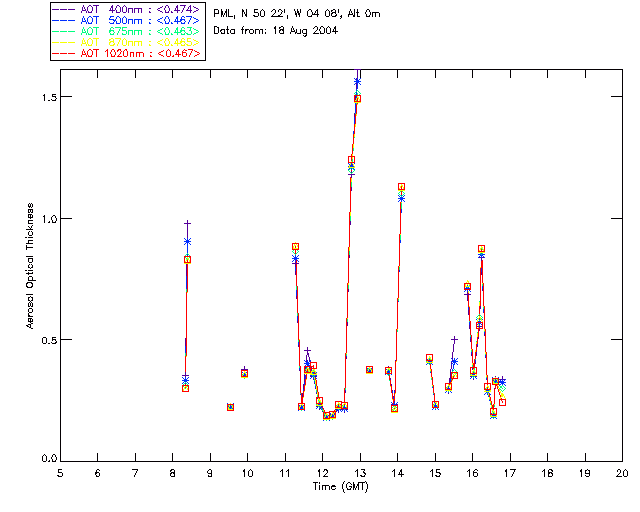Click the 12 tick label on time axis
This screenshot has width=640, height=512.
[322, 473]
